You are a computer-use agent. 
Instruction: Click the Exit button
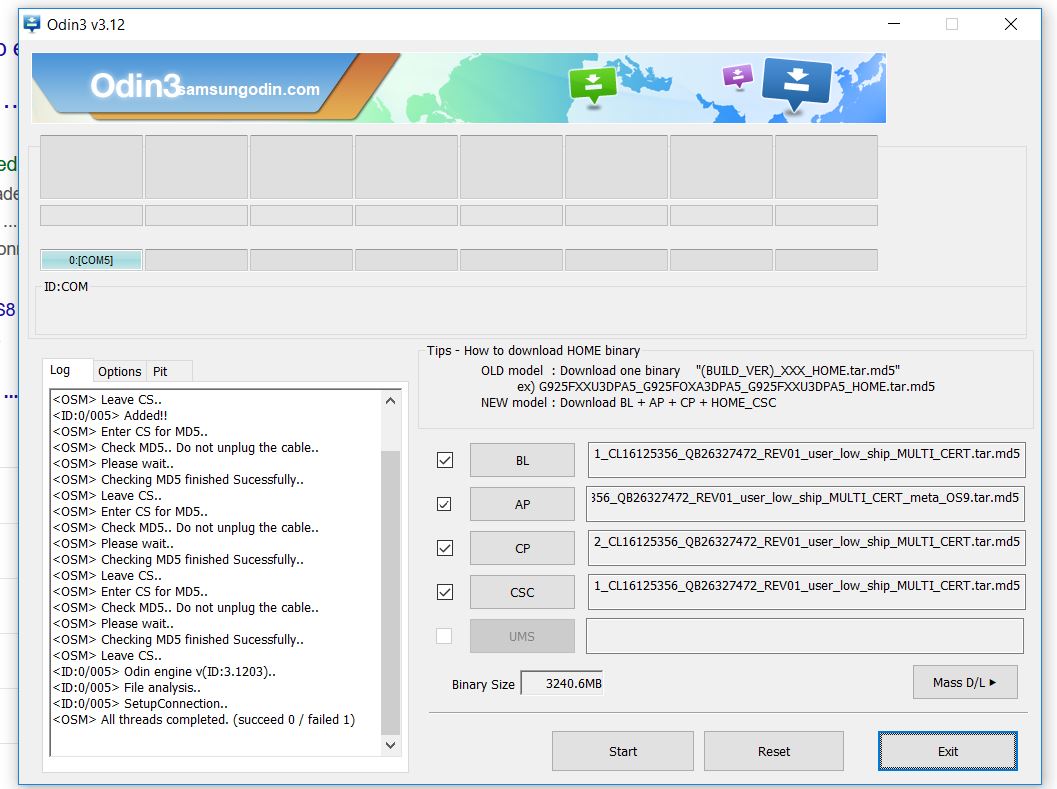pyautogui.click(x=947, y=751)
